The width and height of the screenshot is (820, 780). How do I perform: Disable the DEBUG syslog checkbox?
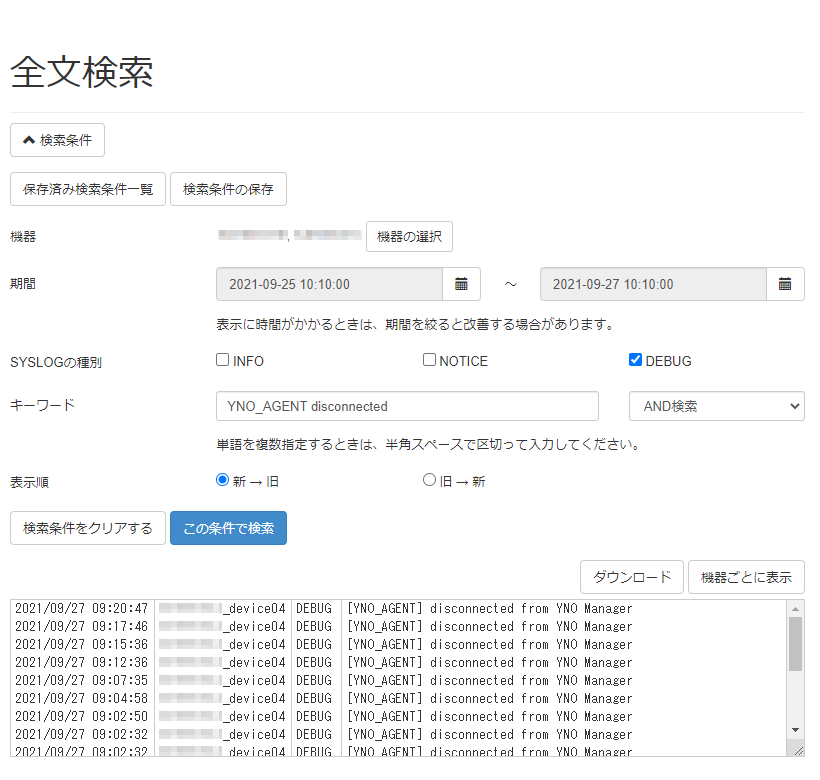[635, 359]
